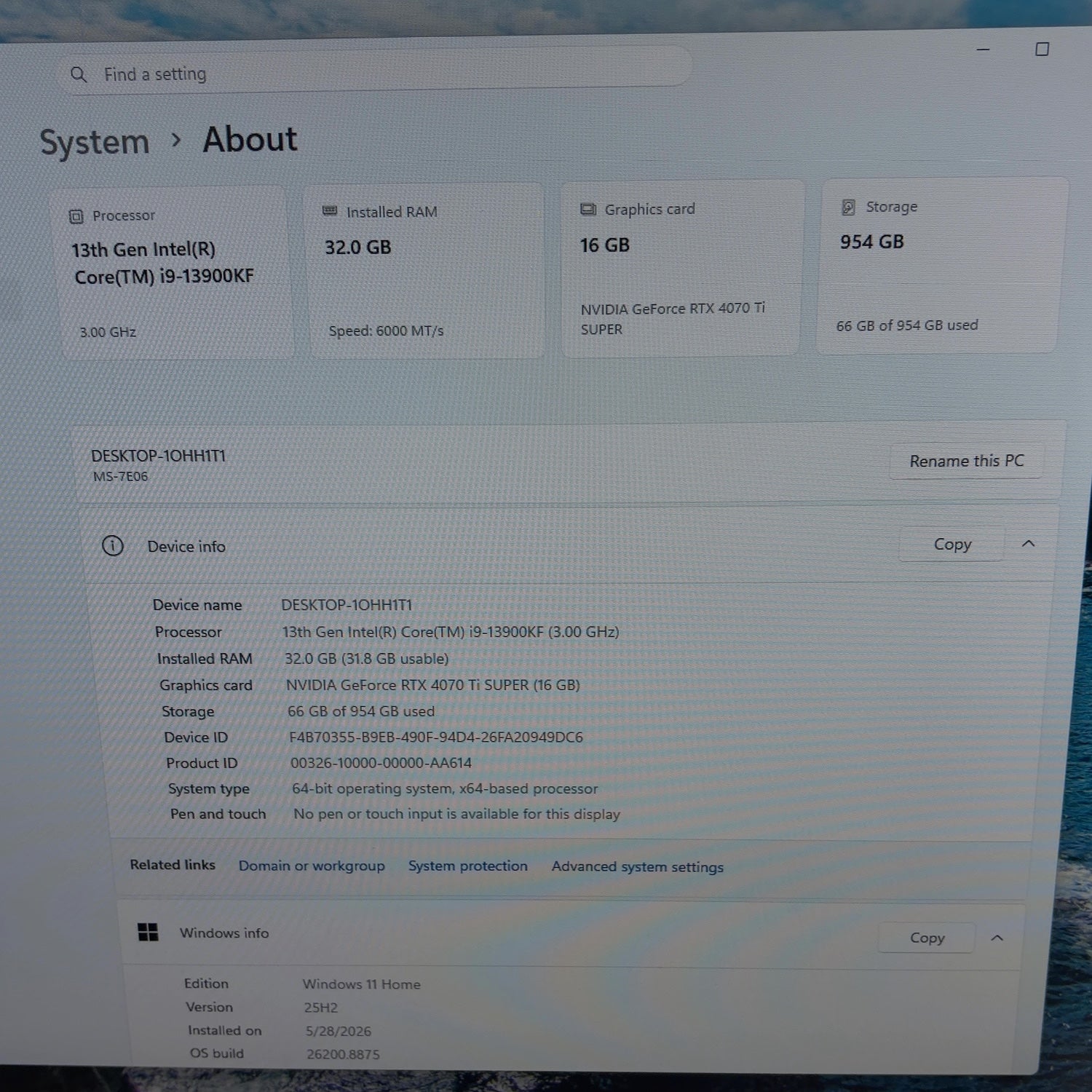Open Advanced system settings link
Screen dimensions: 1092x1092
(638, 866)
